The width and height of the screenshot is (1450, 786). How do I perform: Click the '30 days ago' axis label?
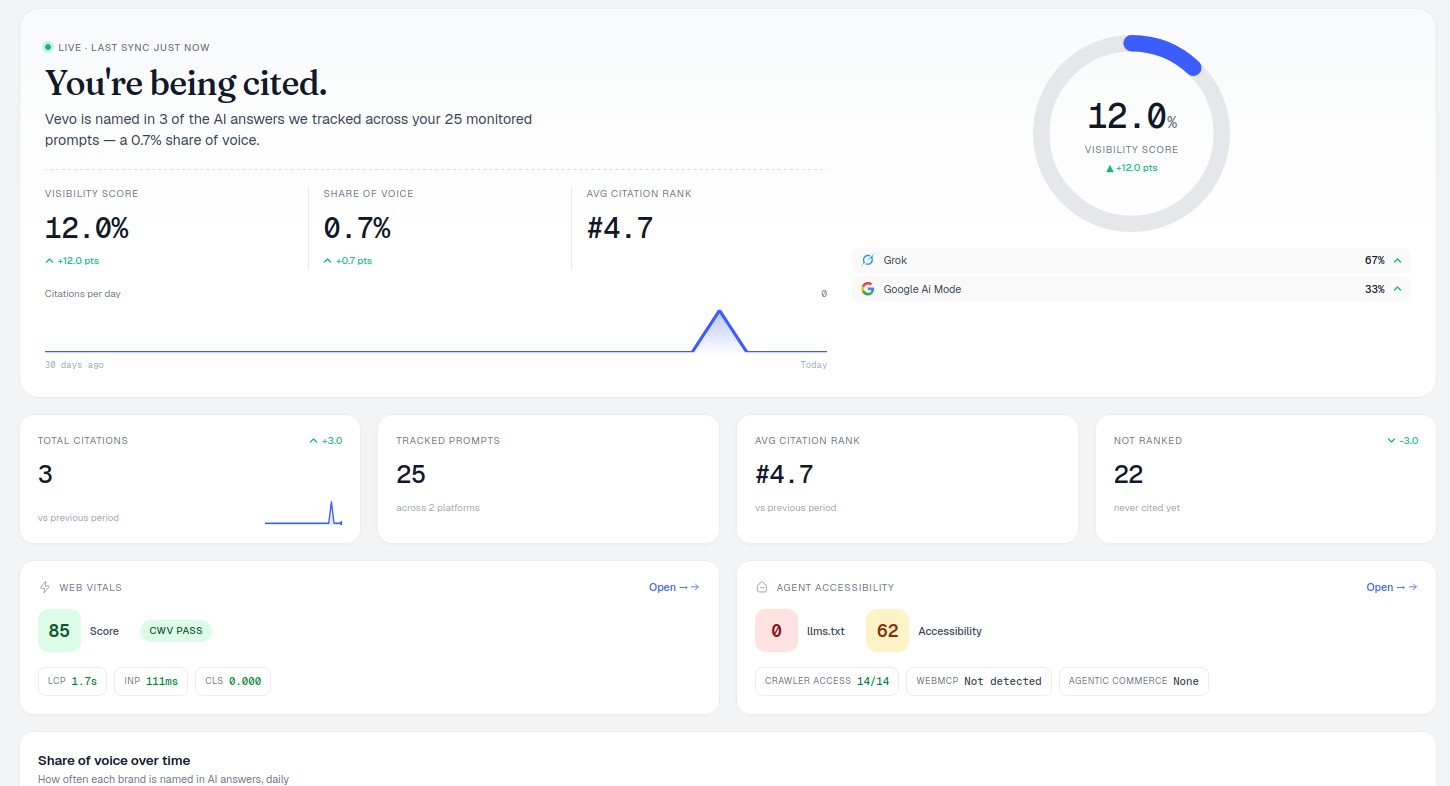[74, 365]
